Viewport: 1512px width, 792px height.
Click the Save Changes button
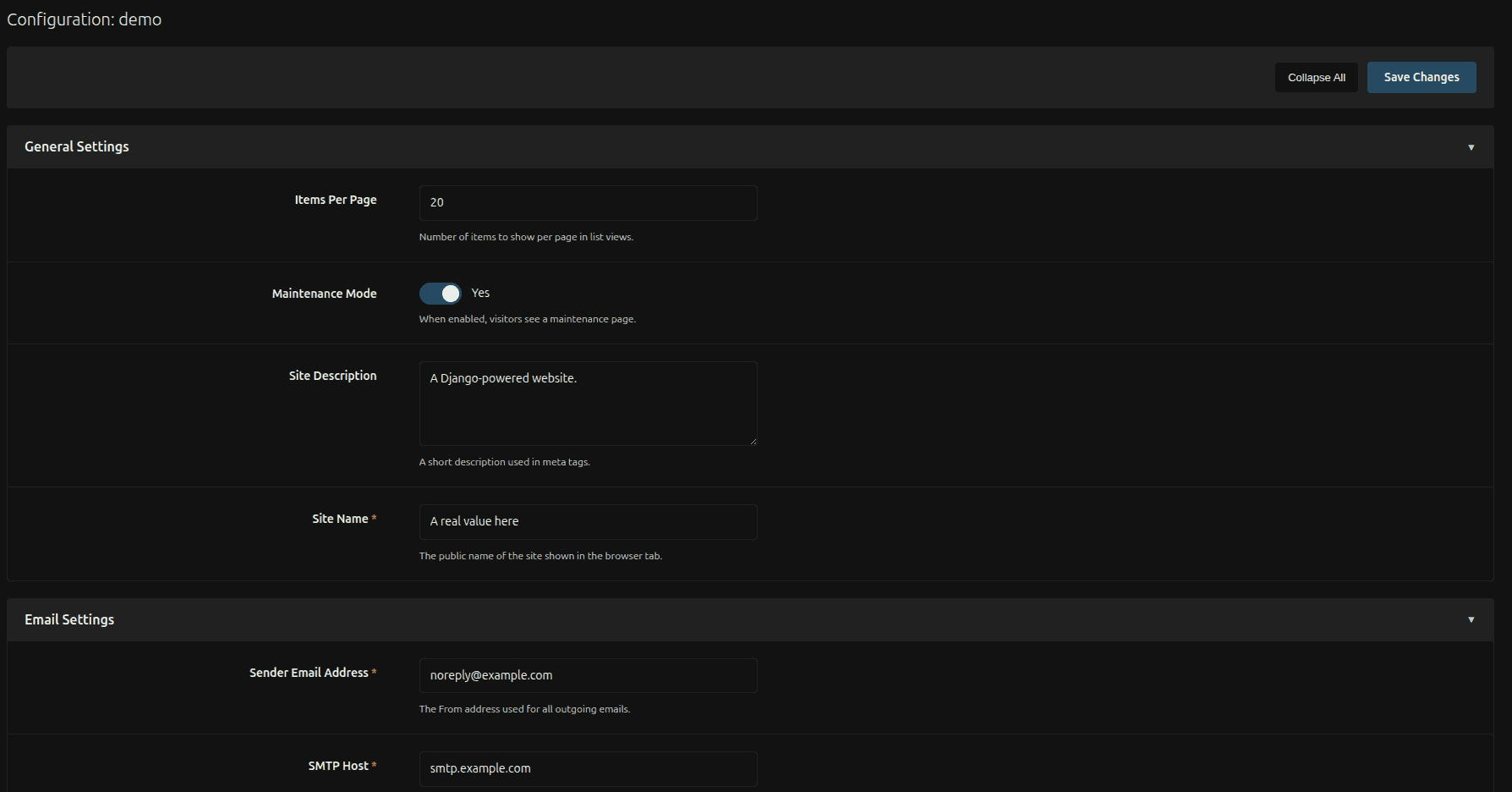tap(1421, 77)
